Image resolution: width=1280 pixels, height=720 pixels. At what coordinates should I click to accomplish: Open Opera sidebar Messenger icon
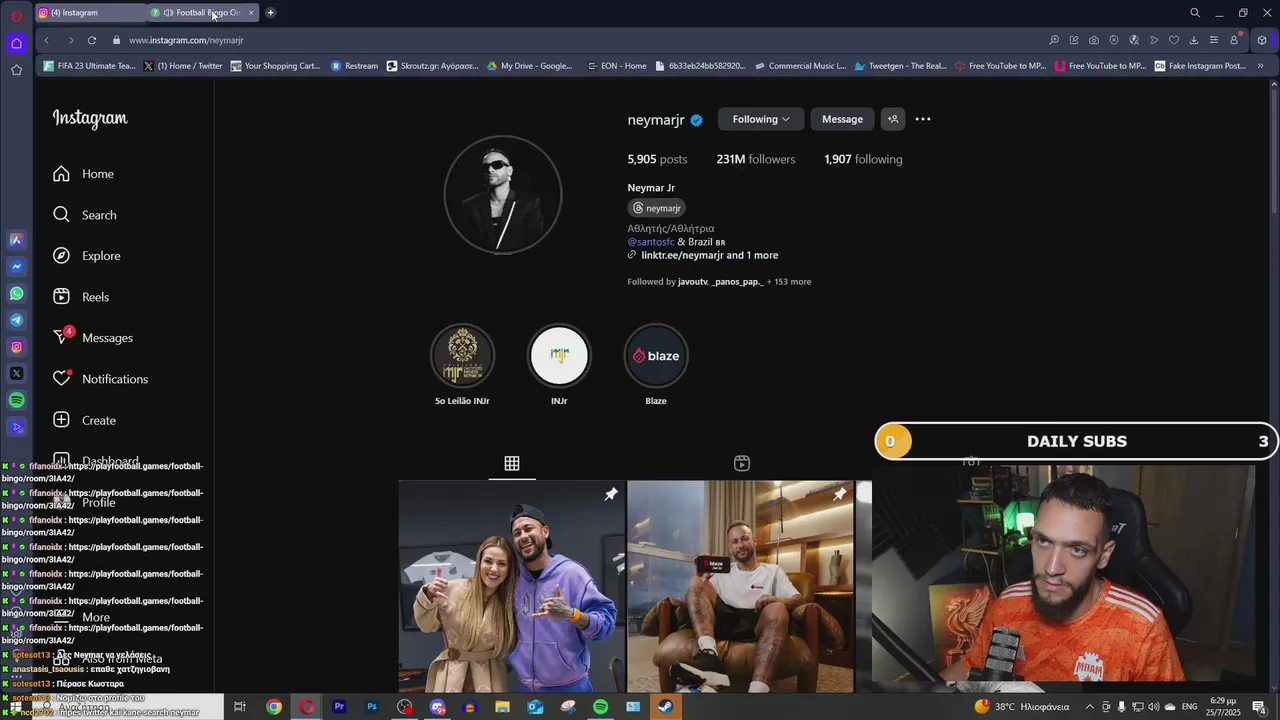click(16, 266)
